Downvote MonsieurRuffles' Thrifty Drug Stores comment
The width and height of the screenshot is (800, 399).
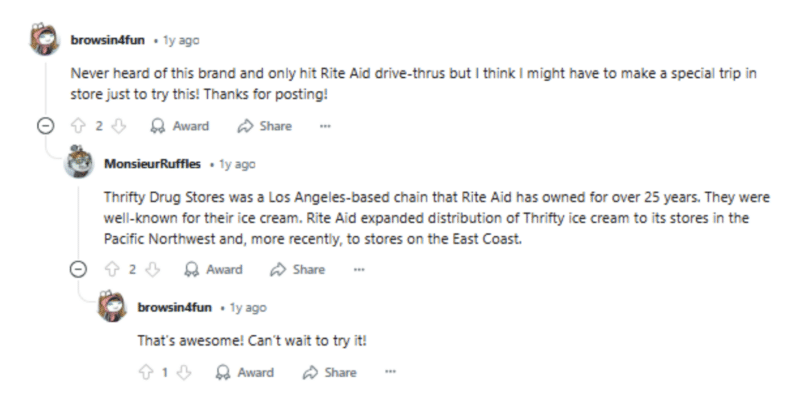click(x=153, y=269)
